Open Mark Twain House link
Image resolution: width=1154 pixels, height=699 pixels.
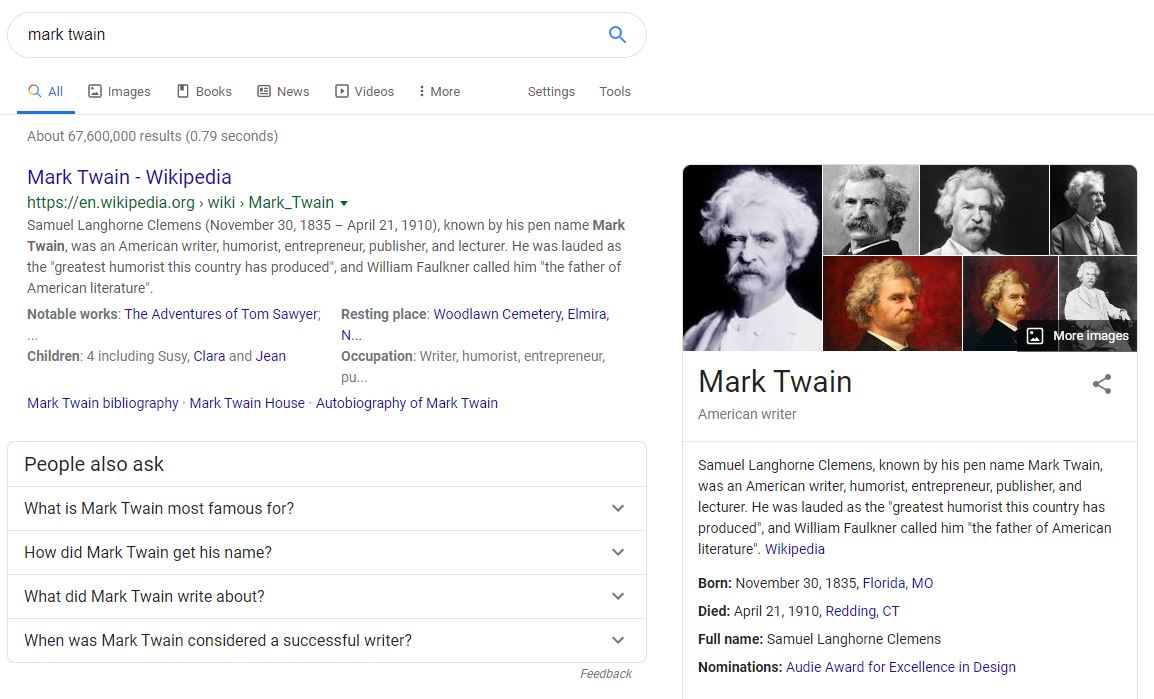(247, 403)
